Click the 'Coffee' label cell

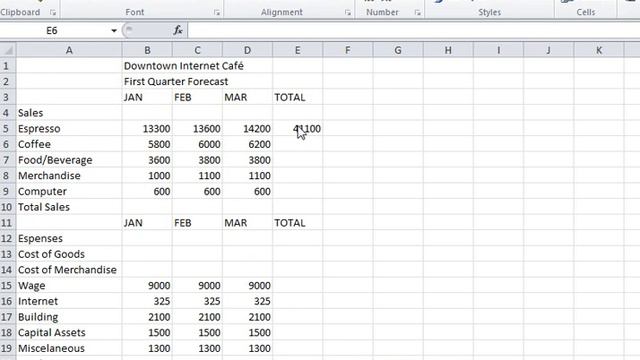pyautogui.click(x=69, y=144)
